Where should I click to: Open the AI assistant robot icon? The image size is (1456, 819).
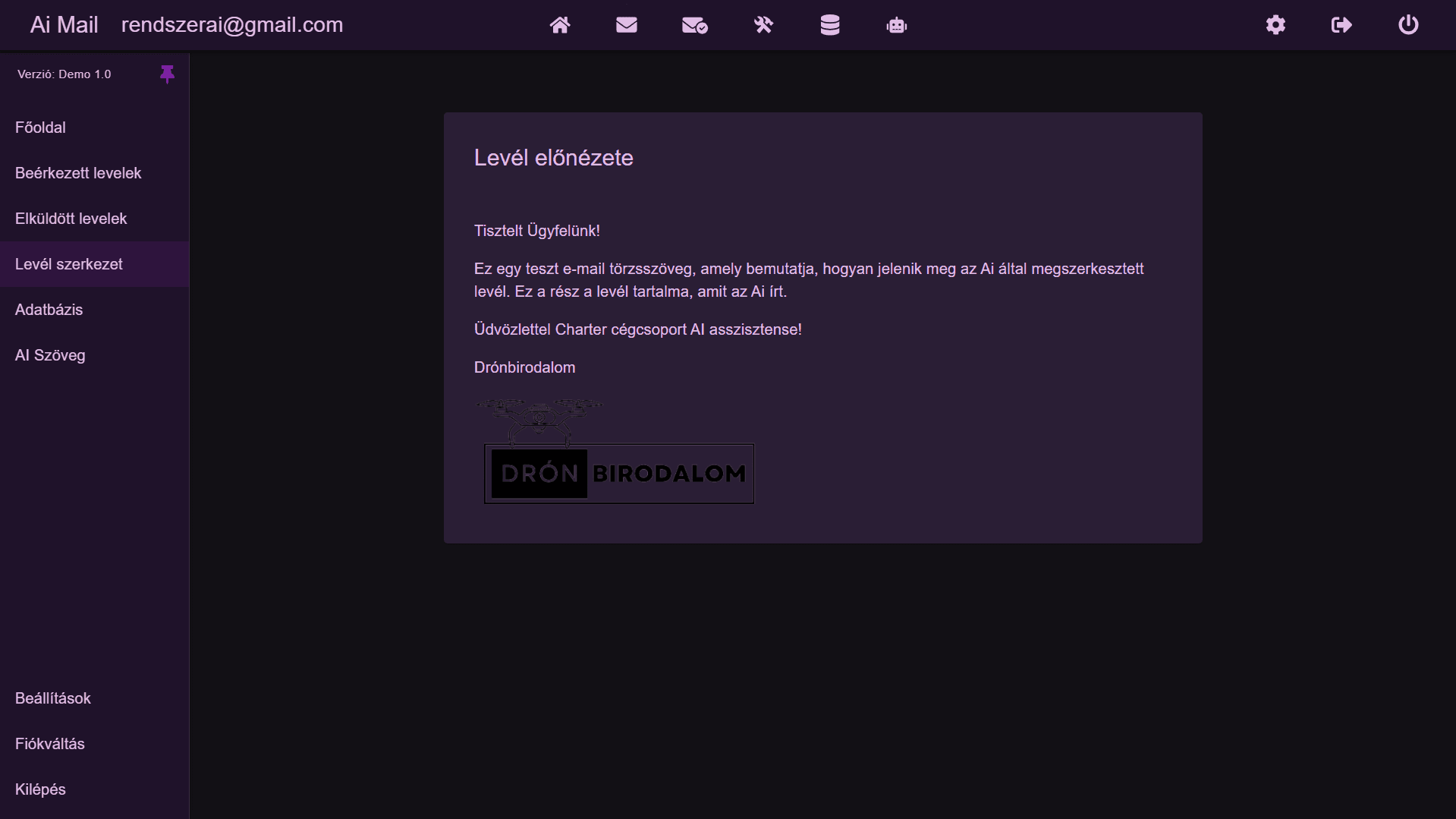click(x=896, y=25)
